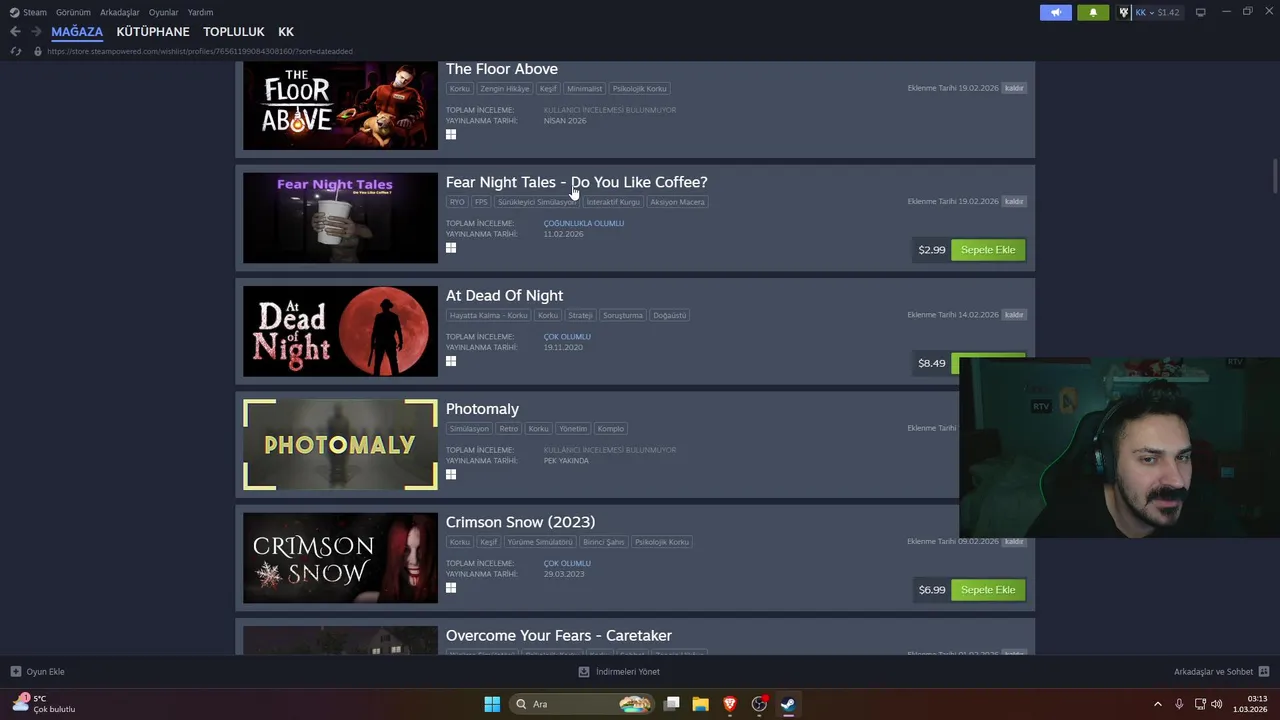Open Photomaly game title
This screenshot has width=1280, height=720.
pos(482,409)
